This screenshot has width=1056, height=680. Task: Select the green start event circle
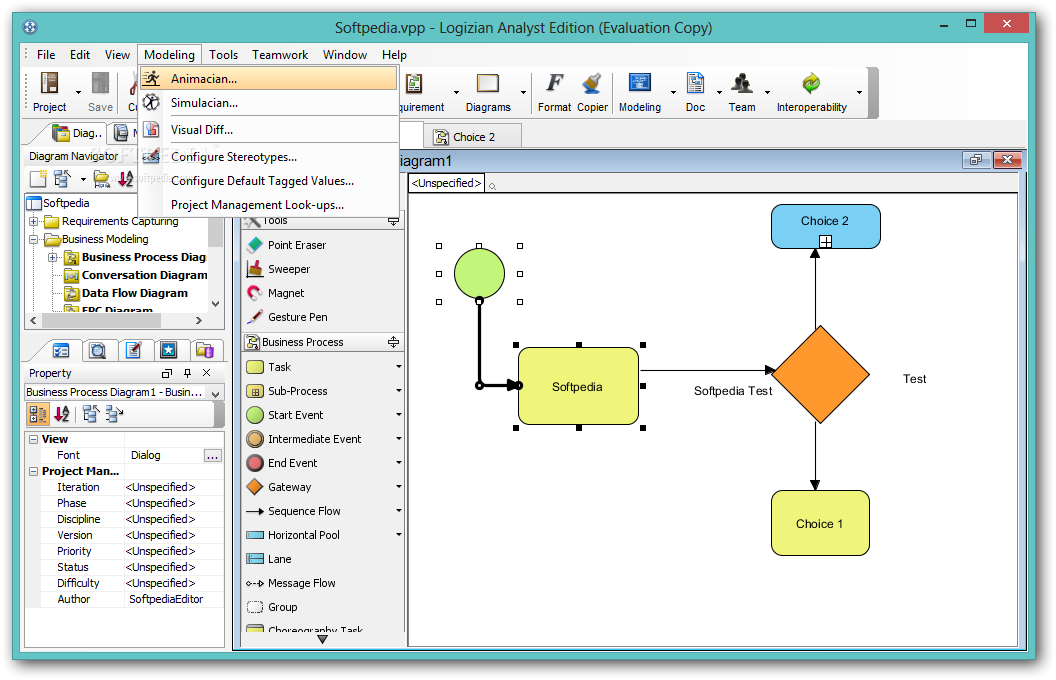(479, 274)
